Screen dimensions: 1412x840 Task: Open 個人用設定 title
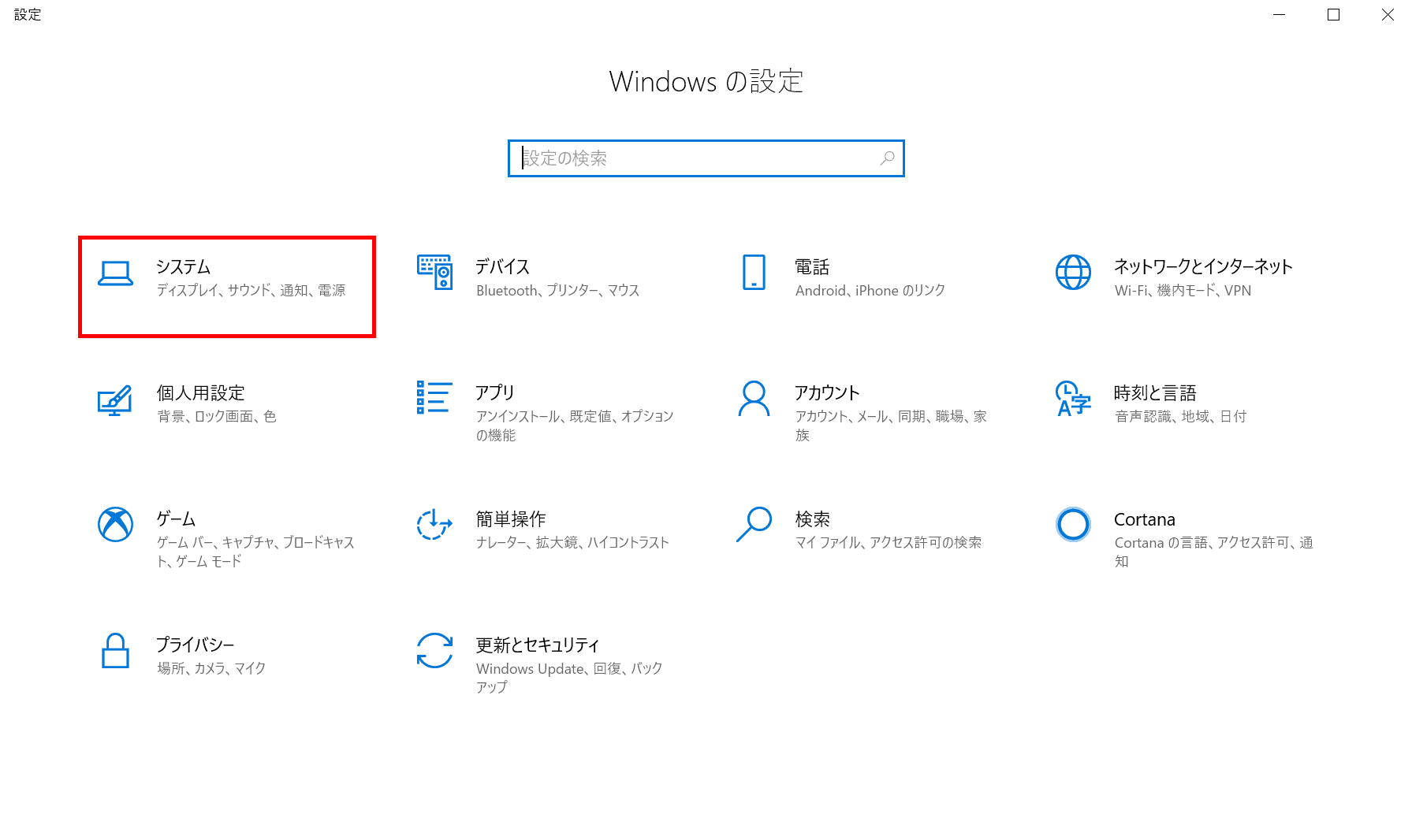tap(201, 393)
